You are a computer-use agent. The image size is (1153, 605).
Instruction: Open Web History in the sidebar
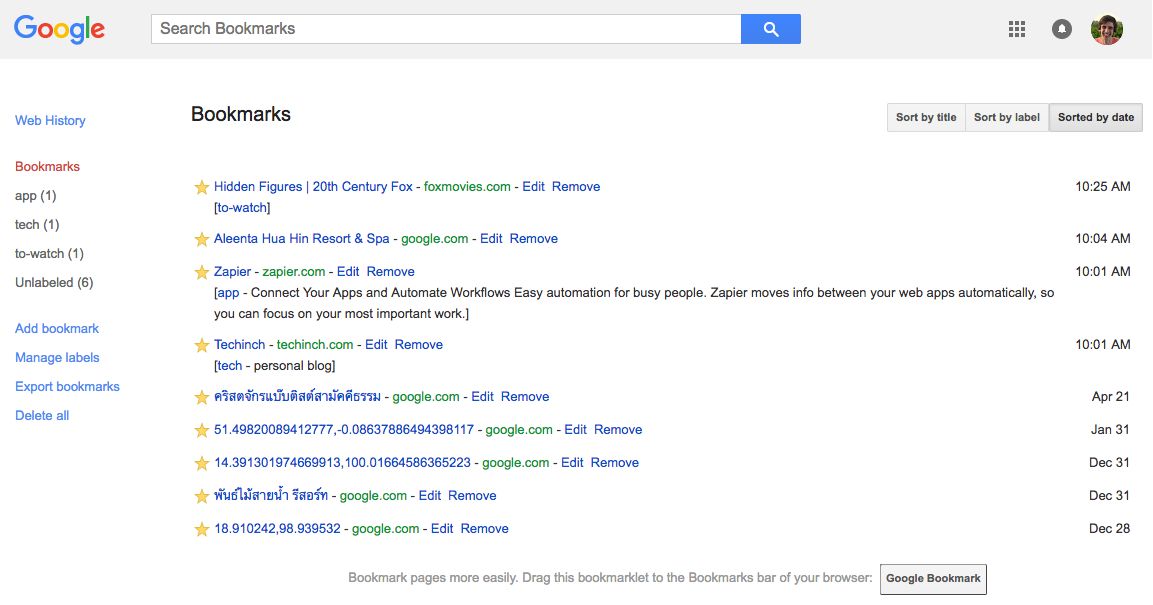(50, 121)
